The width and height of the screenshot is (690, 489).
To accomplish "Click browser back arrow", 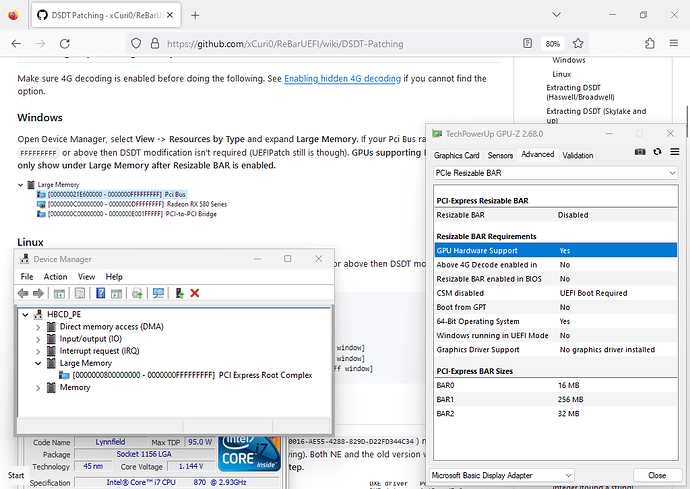I will [16, 44].
